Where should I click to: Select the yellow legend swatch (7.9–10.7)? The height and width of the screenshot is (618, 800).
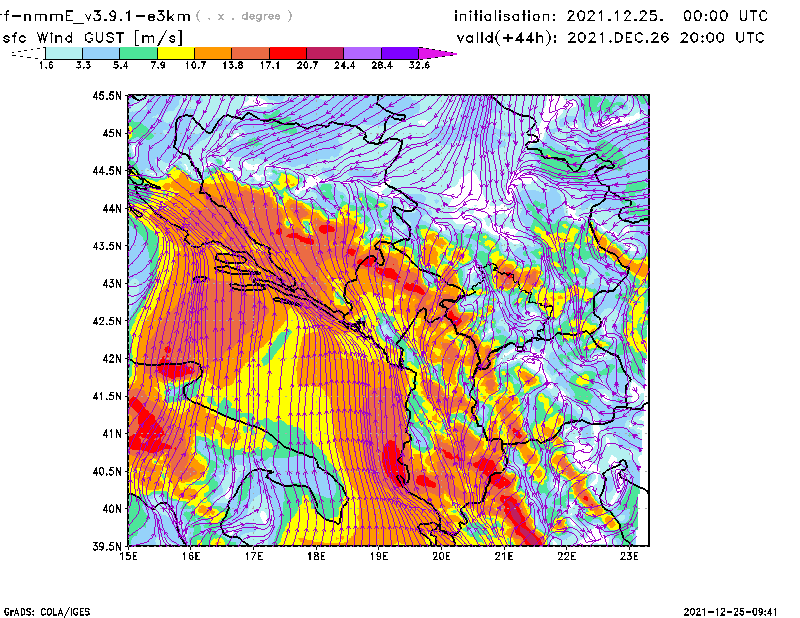pos(176,53)
